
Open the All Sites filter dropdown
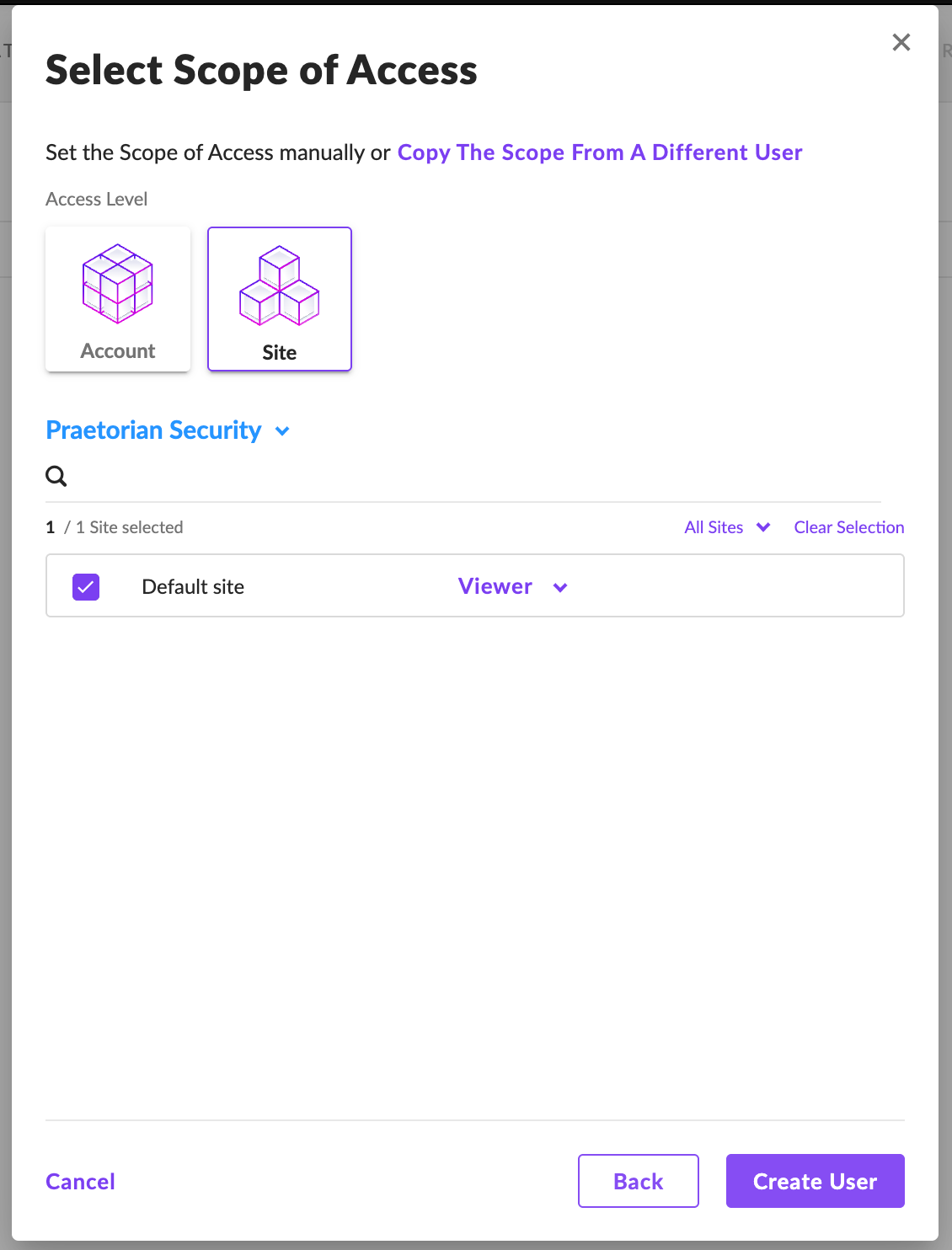[727, 527]
